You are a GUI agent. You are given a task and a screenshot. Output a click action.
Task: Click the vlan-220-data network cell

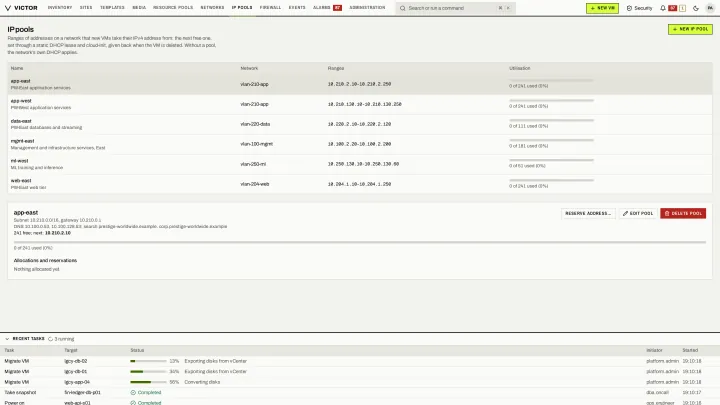[255, 124]
